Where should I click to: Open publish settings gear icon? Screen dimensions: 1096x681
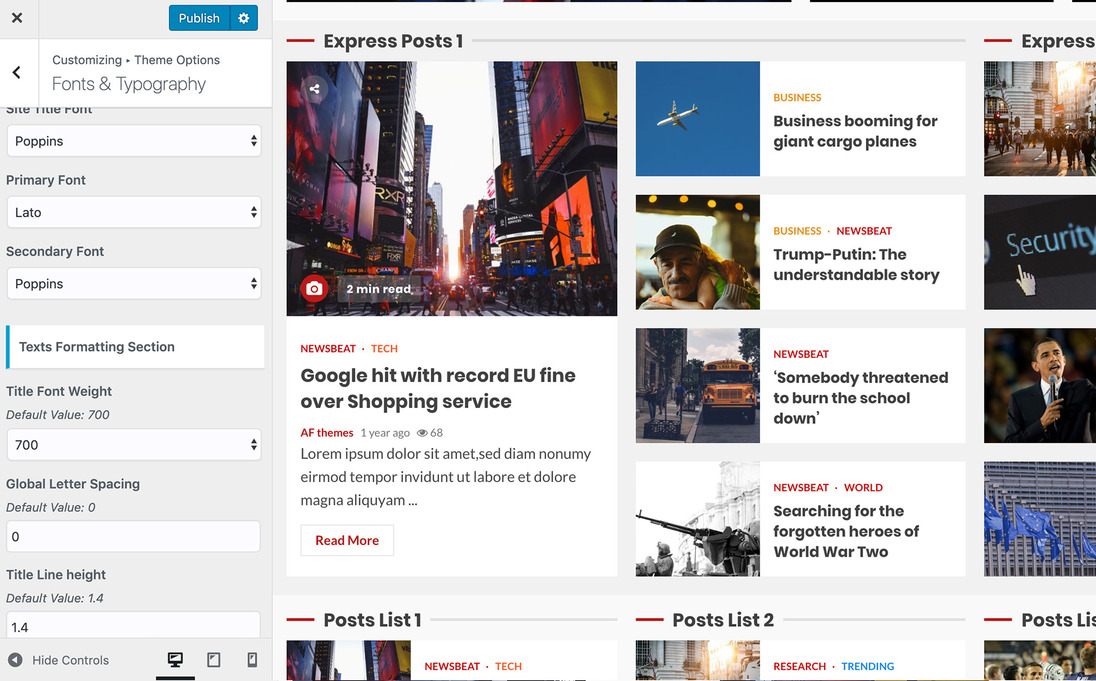tap(243, 18)
